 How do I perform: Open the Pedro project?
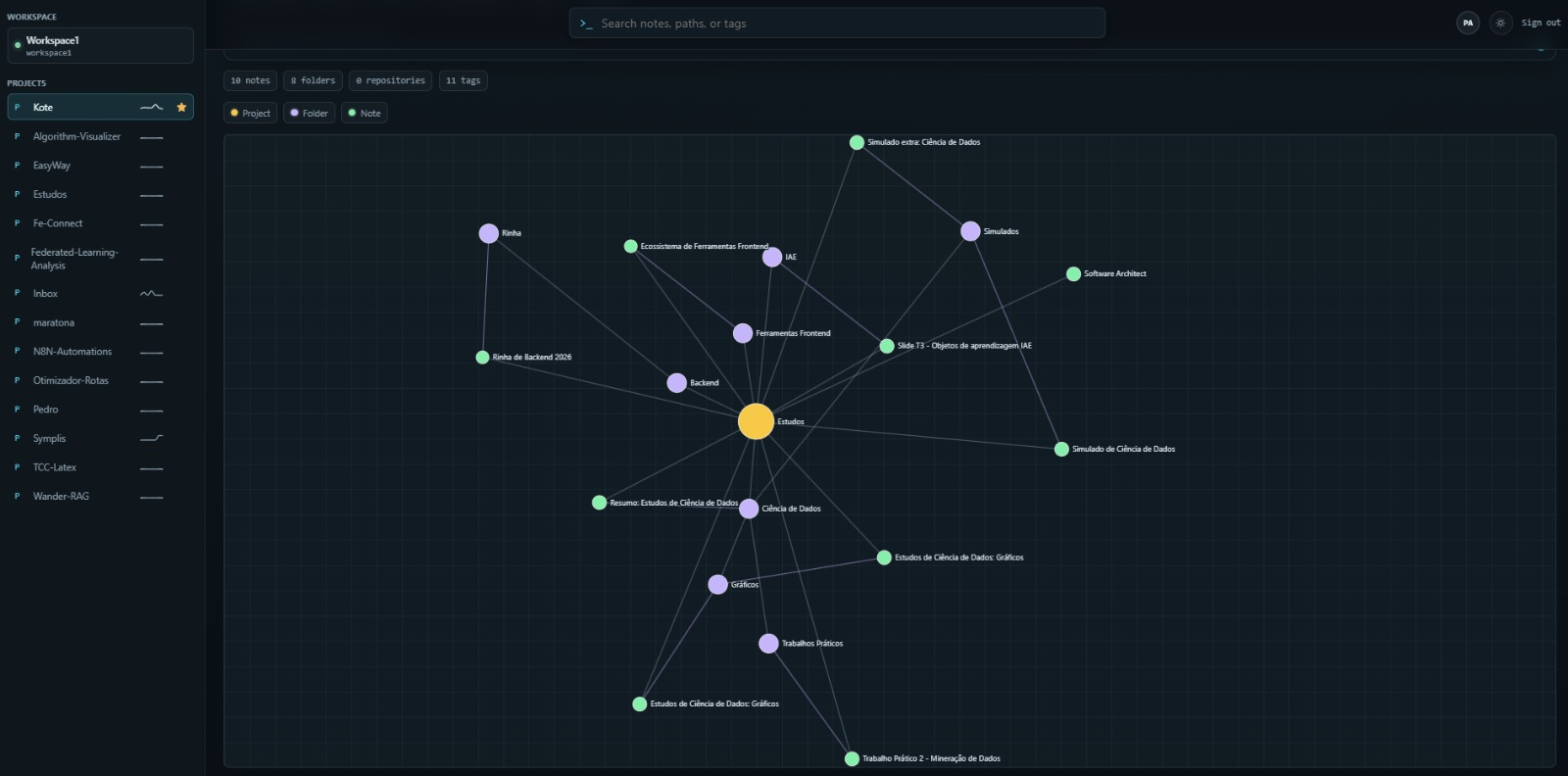tap(100, 410)
